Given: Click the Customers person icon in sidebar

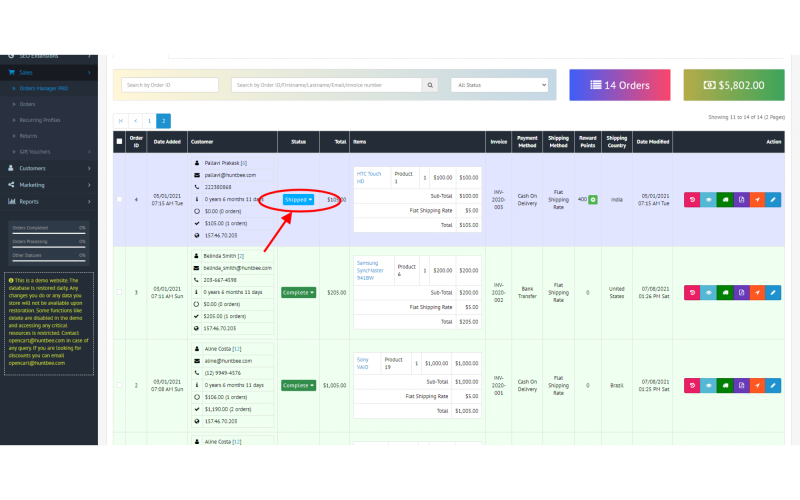Looking at the screenshot, I should click(x=11, y=168).
